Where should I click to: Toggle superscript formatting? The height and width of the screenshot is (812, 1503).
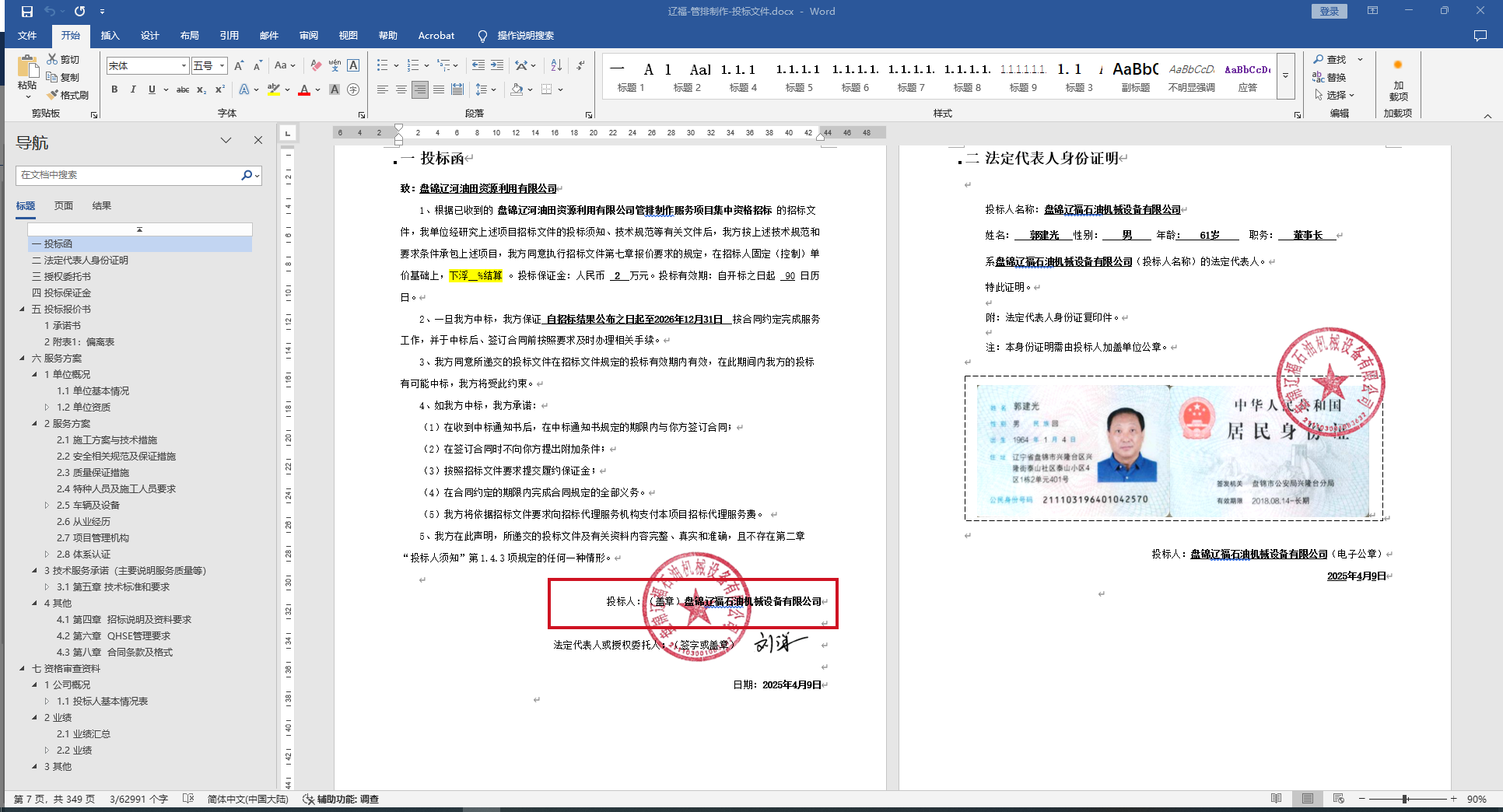(220, 89)
